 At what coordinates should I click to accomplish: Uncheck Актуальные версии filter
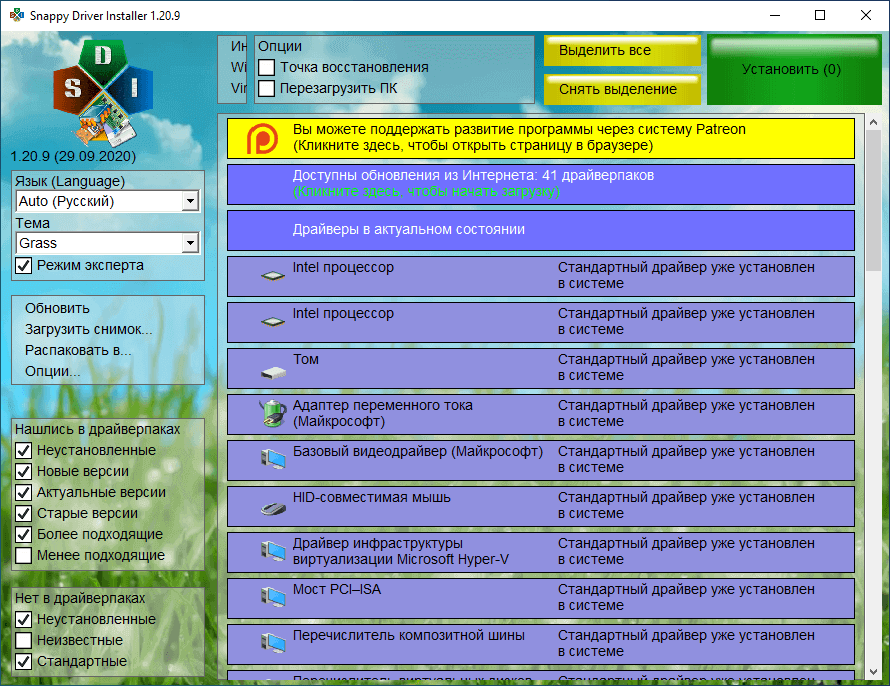pos(24,493)
